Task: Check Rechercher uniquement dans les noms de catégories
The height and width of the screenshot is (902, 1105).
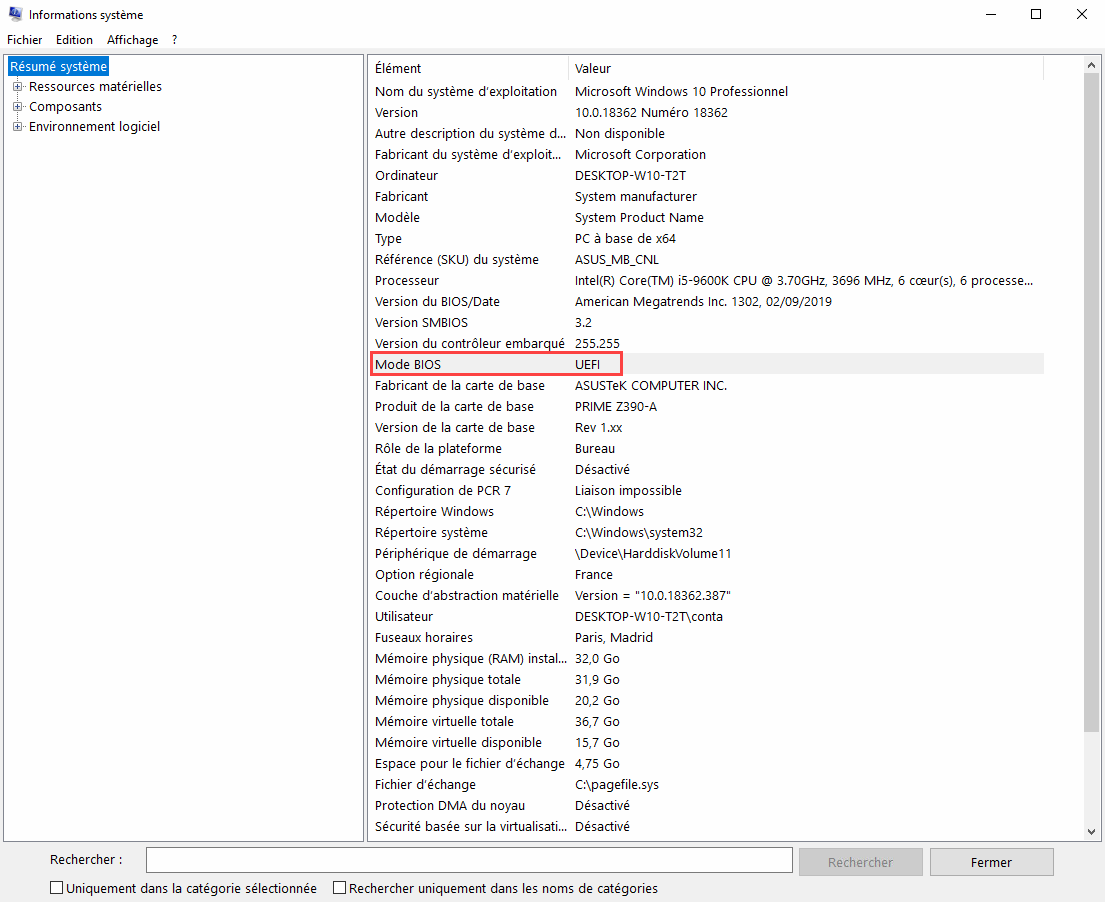Action: 339,888
